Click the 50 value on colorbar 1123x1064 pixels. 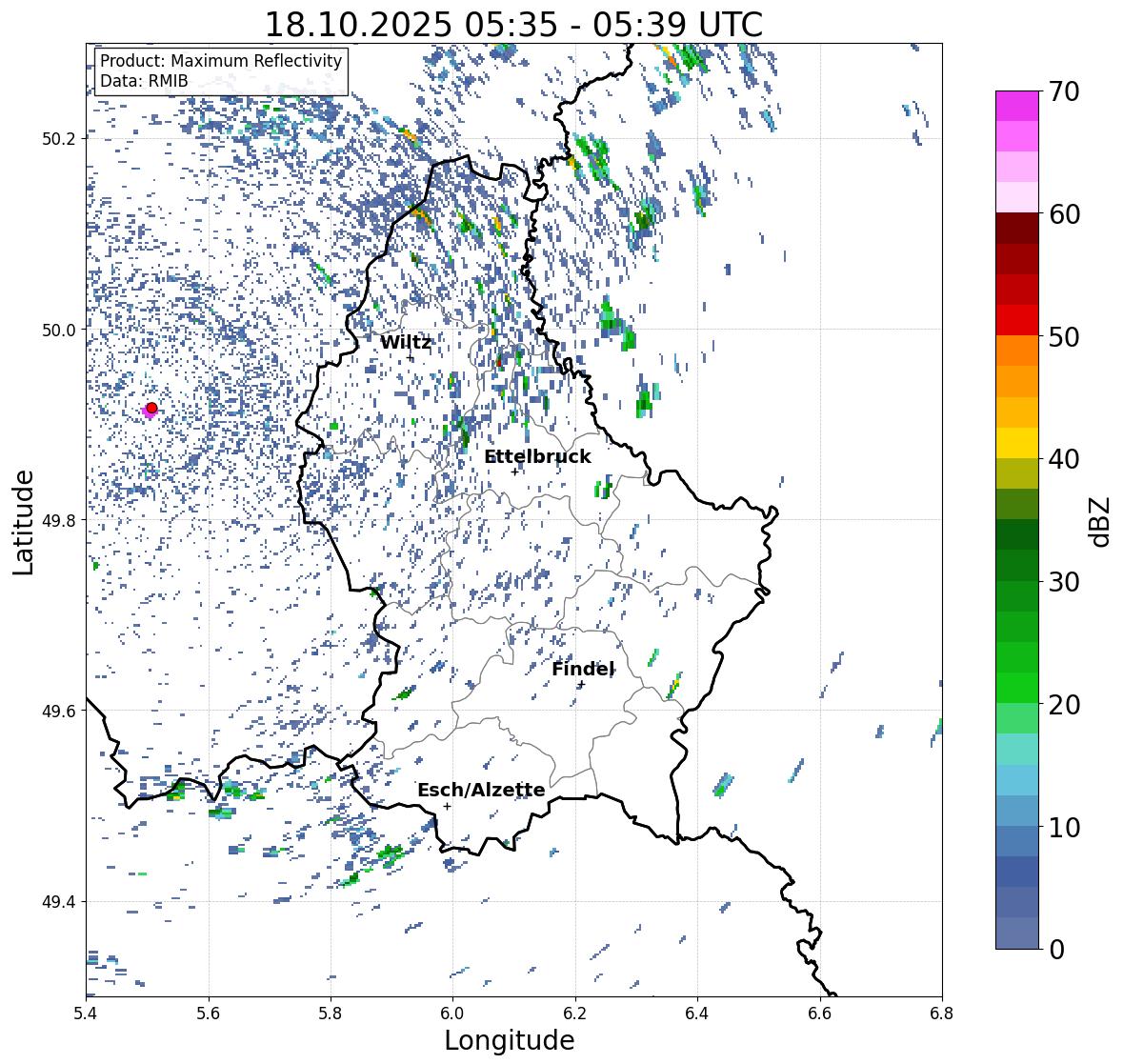click(x=1064, y=336)
